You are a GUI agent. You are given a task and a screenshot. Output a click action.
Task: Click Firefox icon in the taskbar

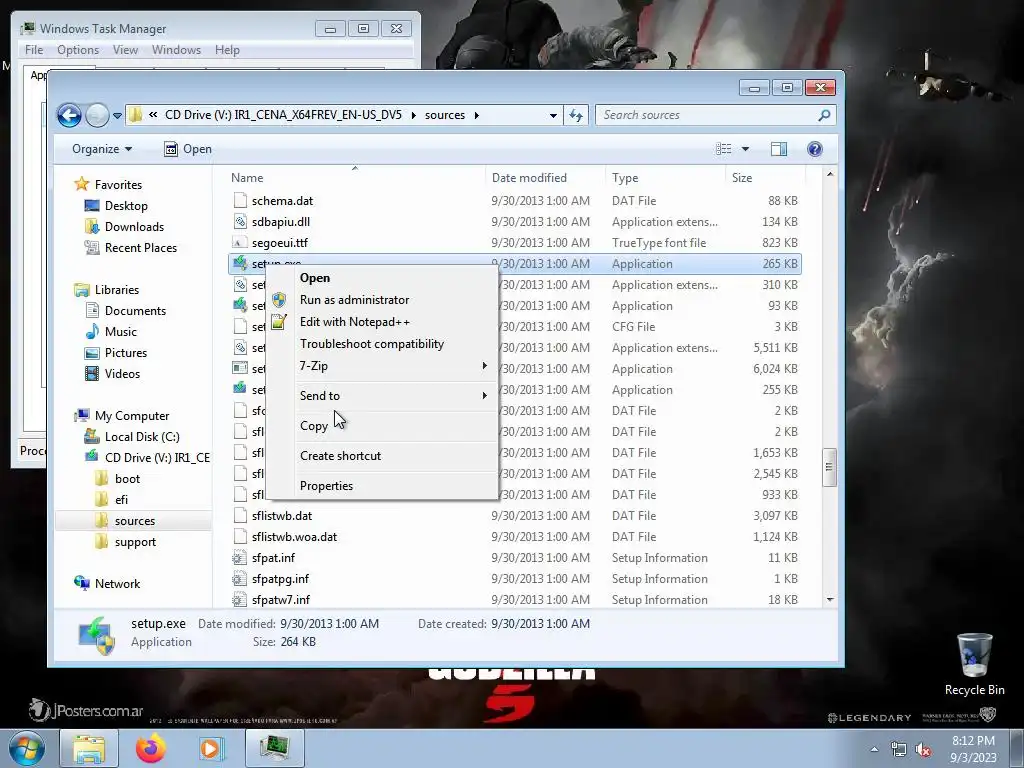tap(150, 748)
